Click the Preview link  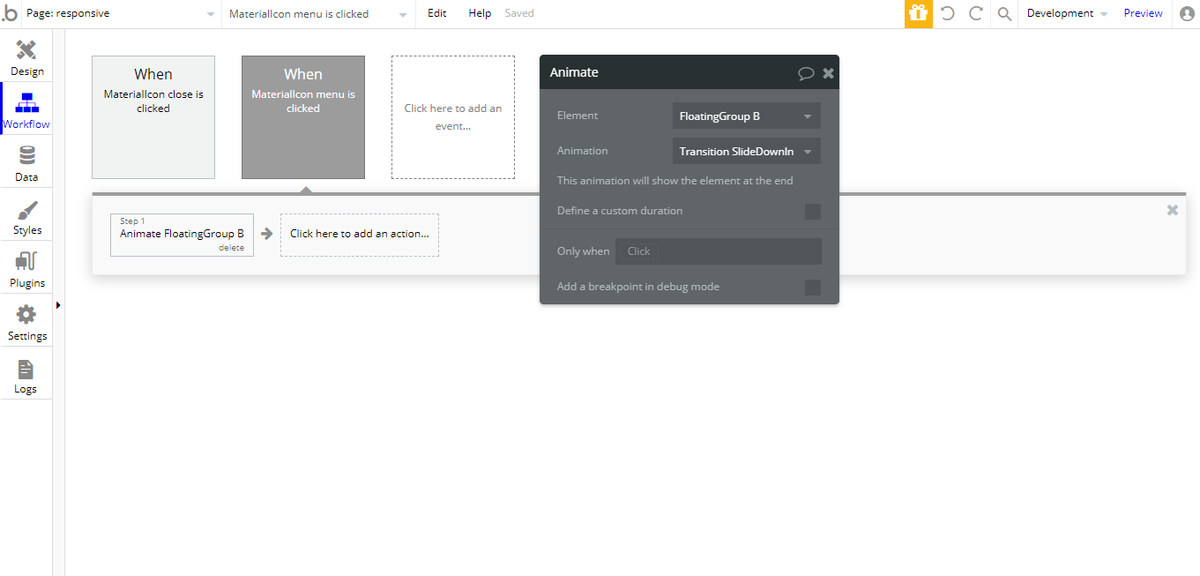pos(1143,13)
